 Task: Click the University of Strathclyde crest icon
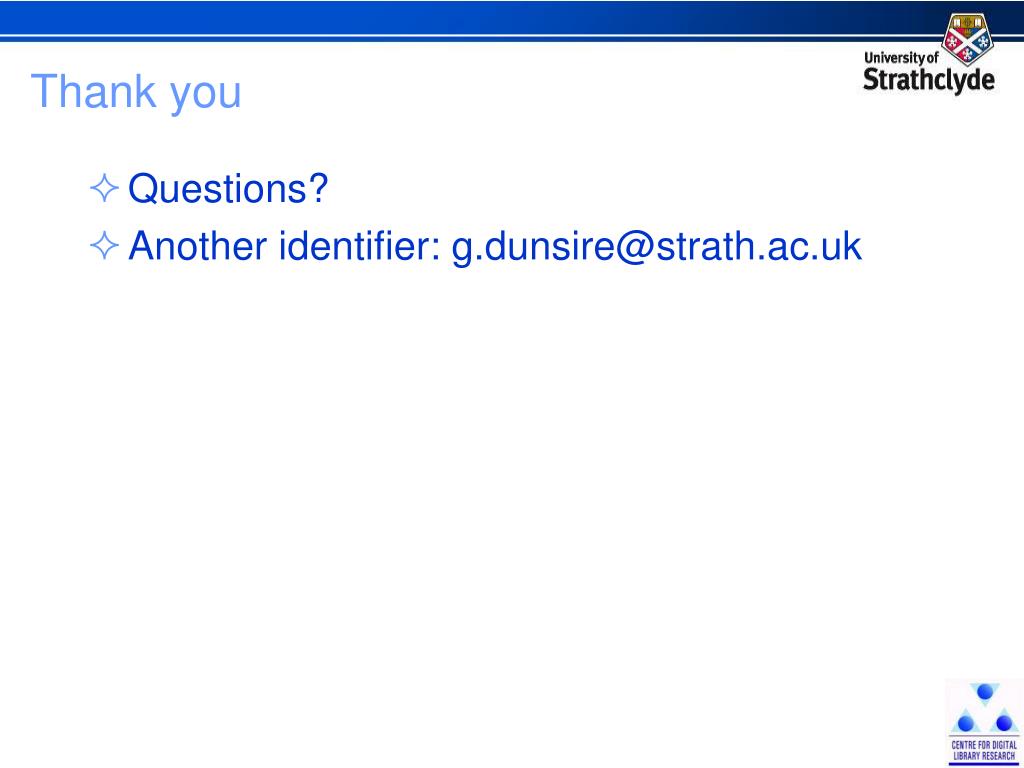point(967,39)
